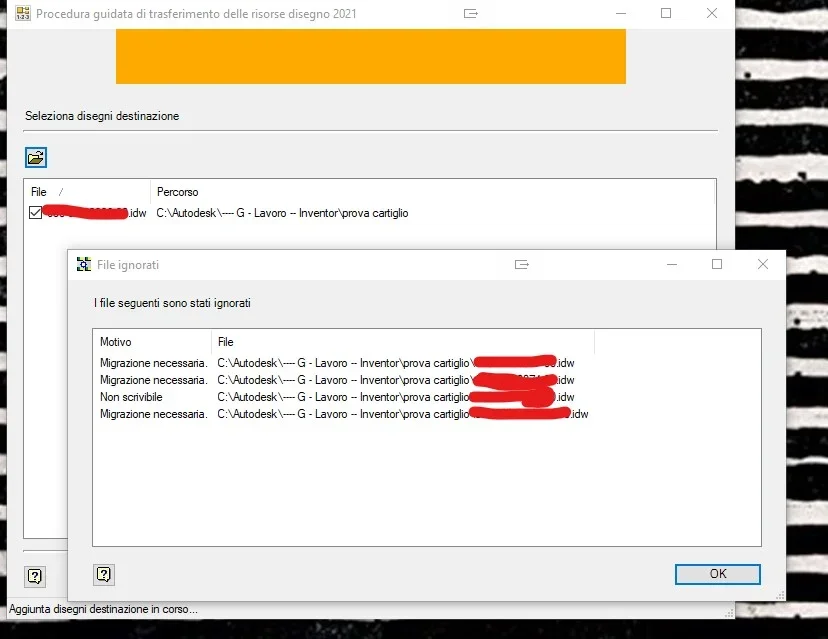Click the detach icon in wizard title bar
This screenshot has height=639, width=828.
(471, 13)
